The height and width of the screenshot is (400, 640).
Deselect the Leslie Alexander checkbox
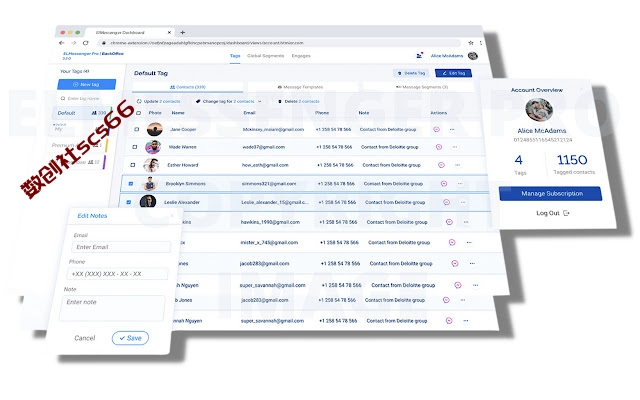tap(129, 202)
